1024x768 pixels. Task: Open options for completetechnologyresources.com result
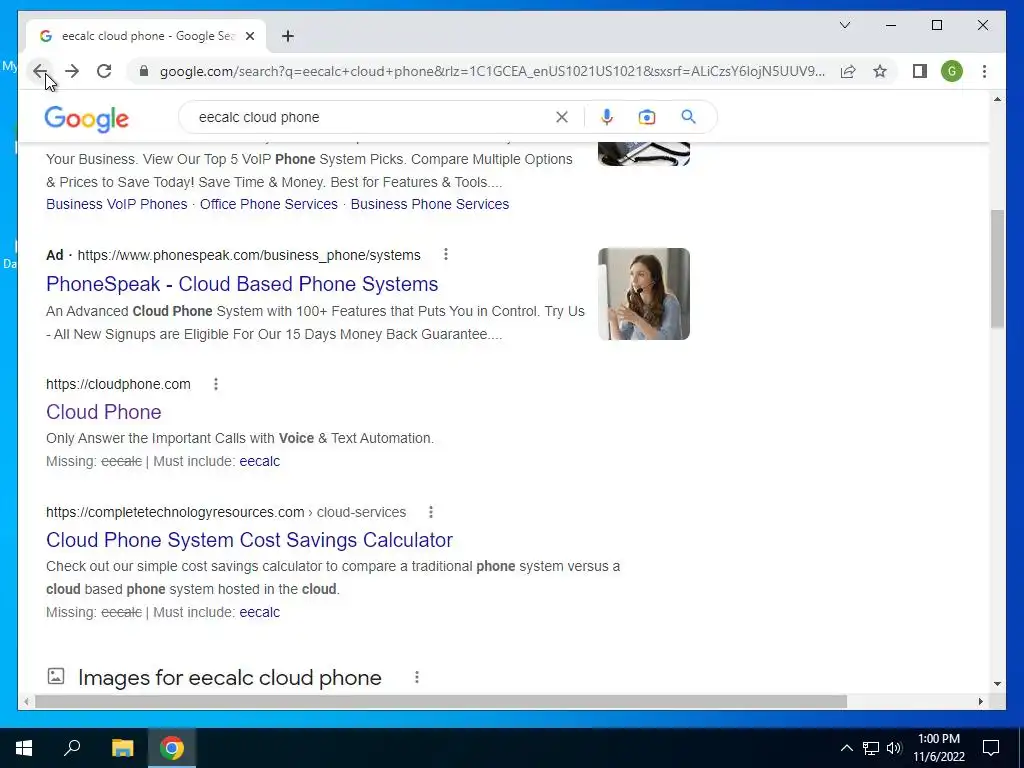click(431, 512)
